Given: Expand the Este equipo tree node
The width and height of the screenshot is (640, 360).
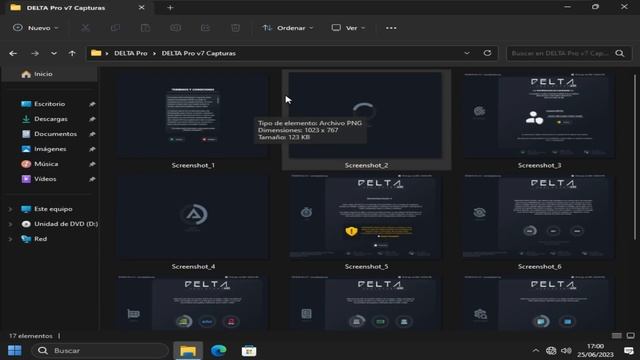Looking at the screenshot, I should 10,209.
